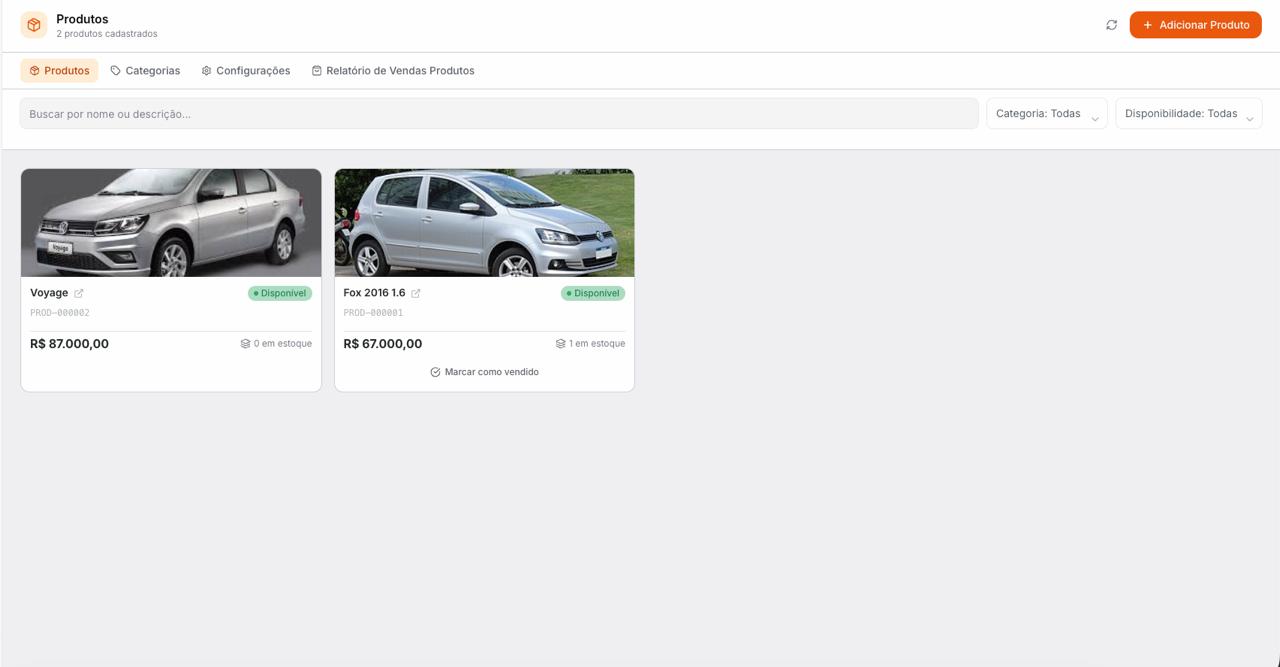Open the Categoria: Todas dropdown

pyautogui.click(x=1047, y=114)
